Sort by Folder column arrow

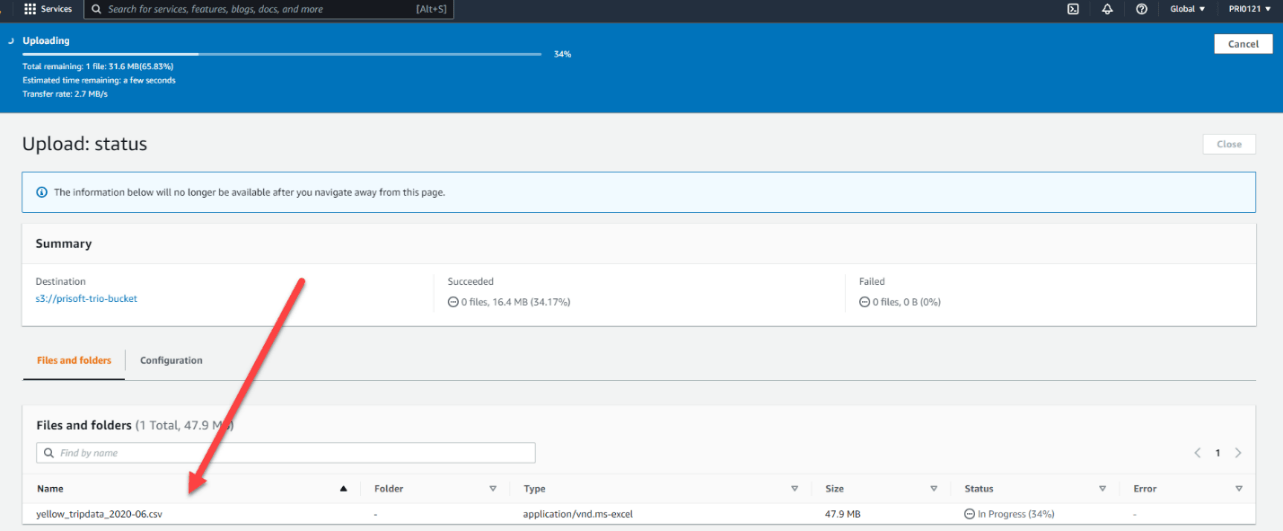pos(493,489)
